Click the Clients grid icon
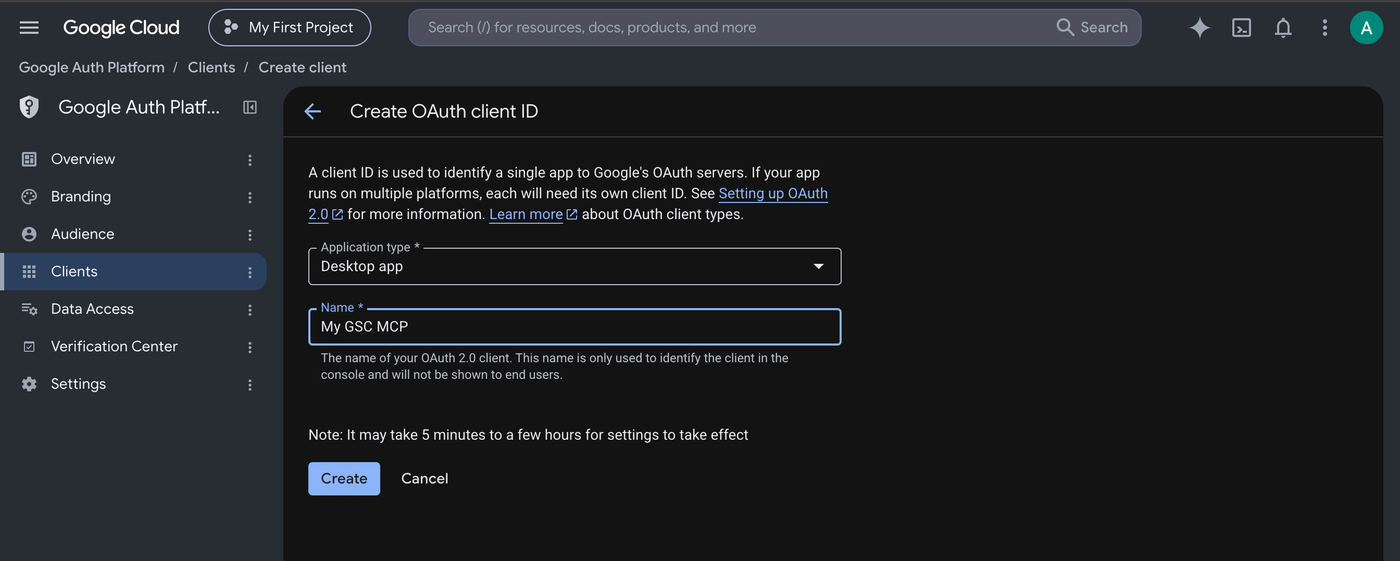The width and height of the screenshot is (1400, 561). 29,272
